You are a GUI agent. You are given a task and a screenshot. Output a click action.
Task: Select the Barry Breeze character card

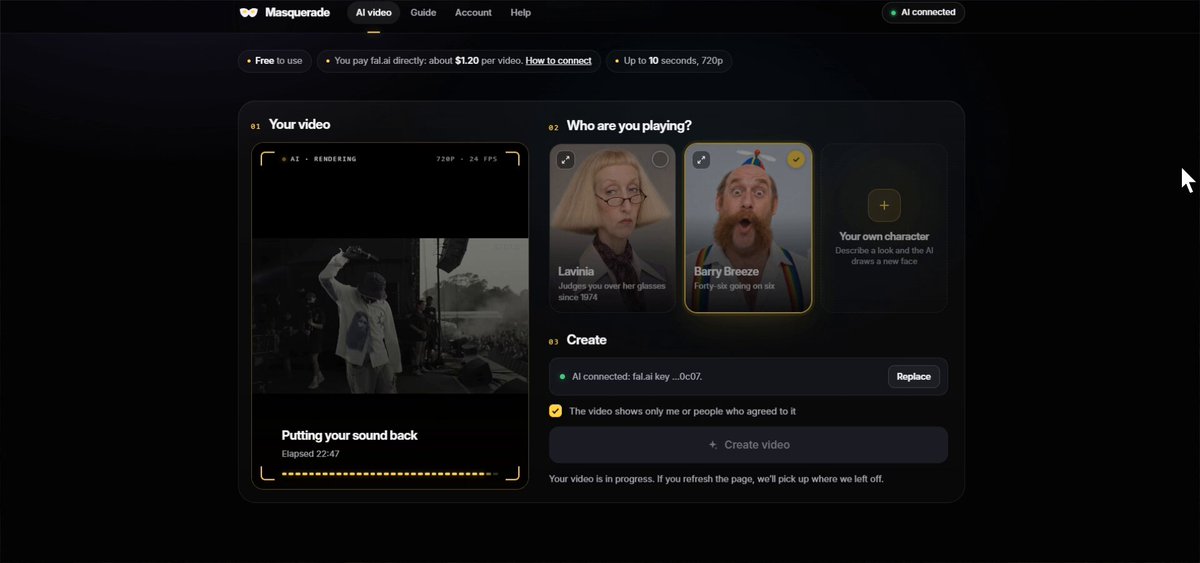pos(748,228)
